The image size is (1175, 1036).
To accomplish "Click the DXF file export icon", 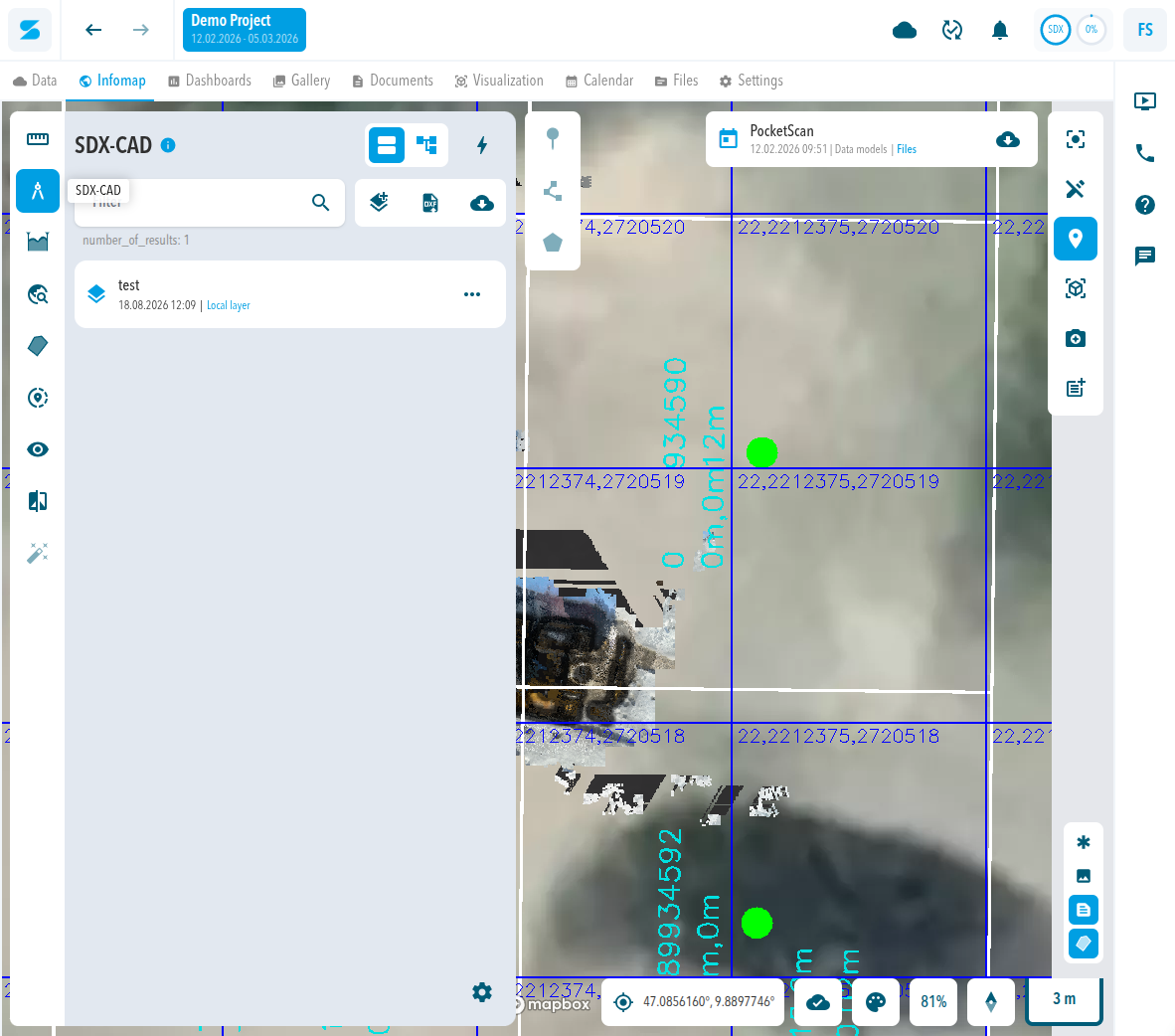I will click(x=430, y=203).
